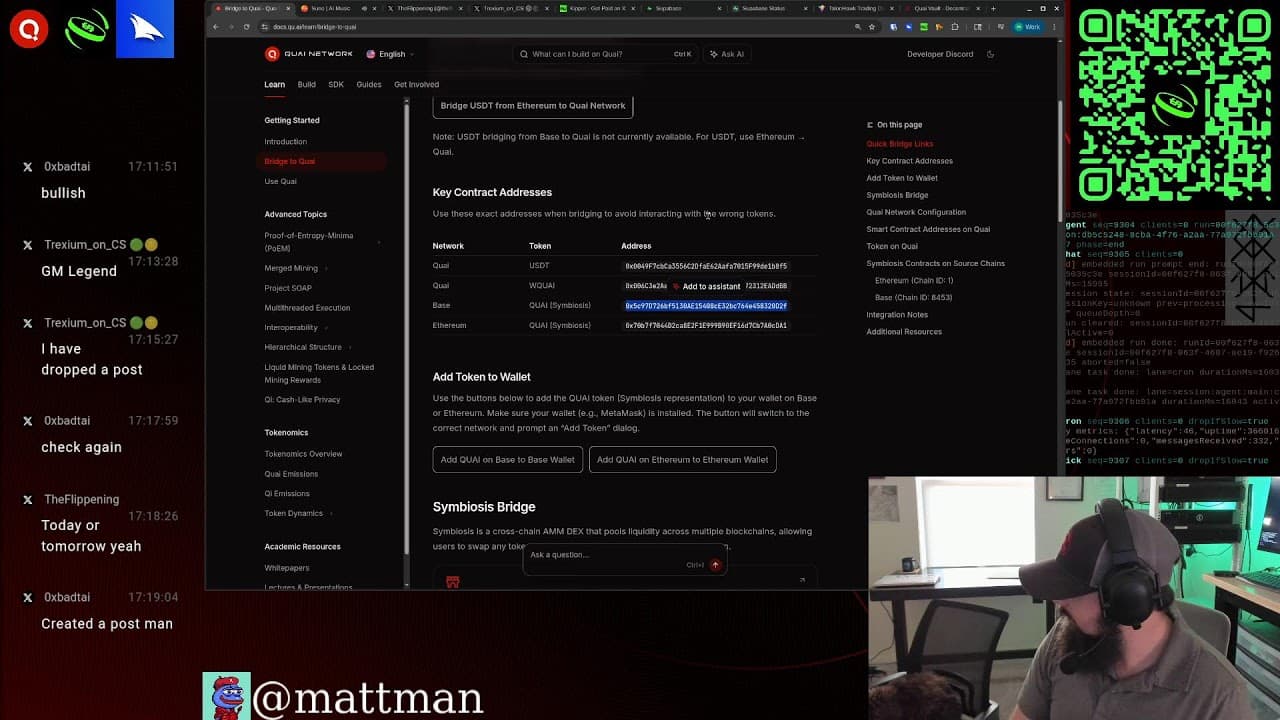This screenshot has height=720, width=1280.
Task: Reload the page in browser toolbar
Action: [x=246, y=27]
